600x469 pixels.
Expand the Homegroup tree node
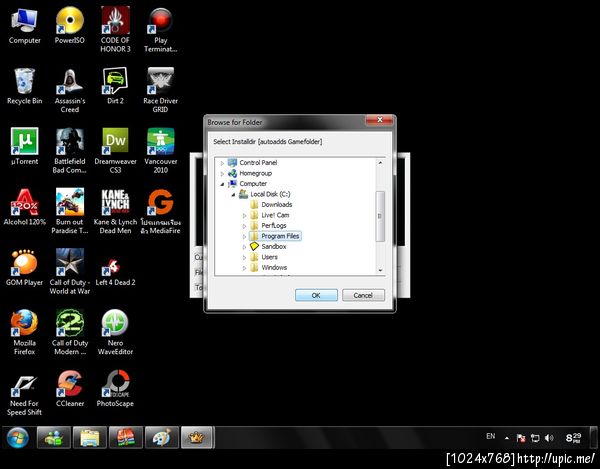point(222,174)
